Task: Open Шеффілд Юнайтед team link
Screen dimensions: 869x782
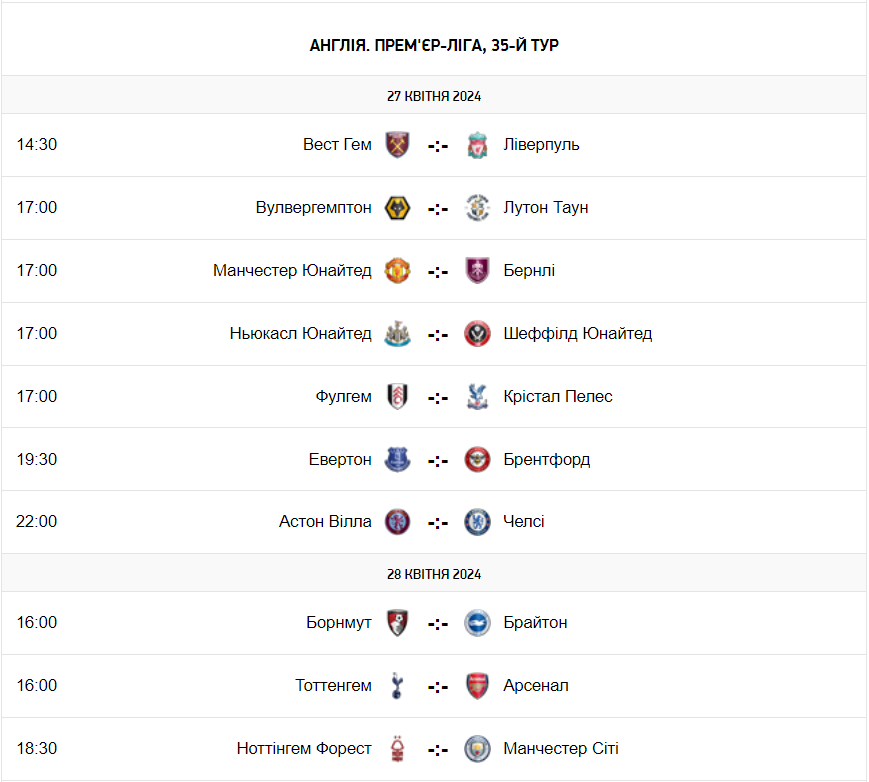Action: (x=577, y=334)
